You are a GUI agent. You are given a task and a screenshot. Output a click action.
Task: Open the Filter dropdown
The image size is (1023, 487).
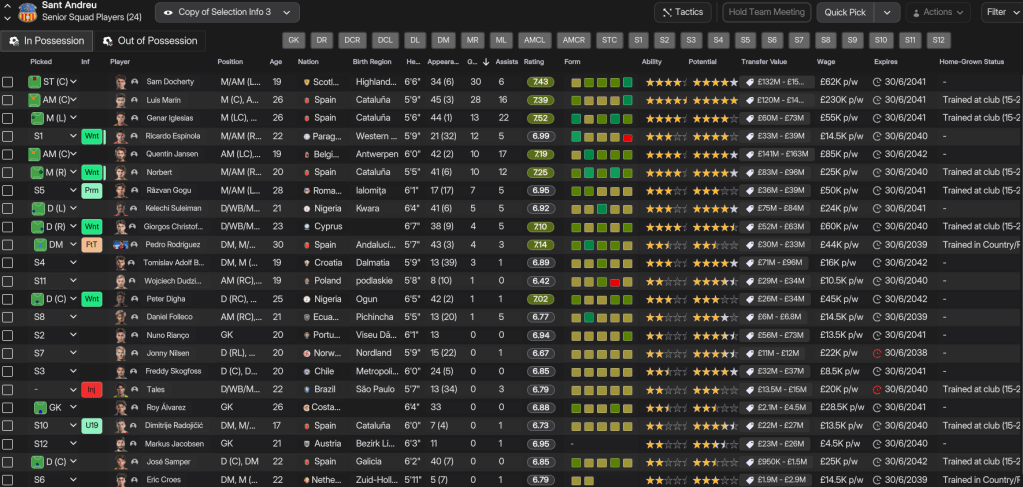1000,12
